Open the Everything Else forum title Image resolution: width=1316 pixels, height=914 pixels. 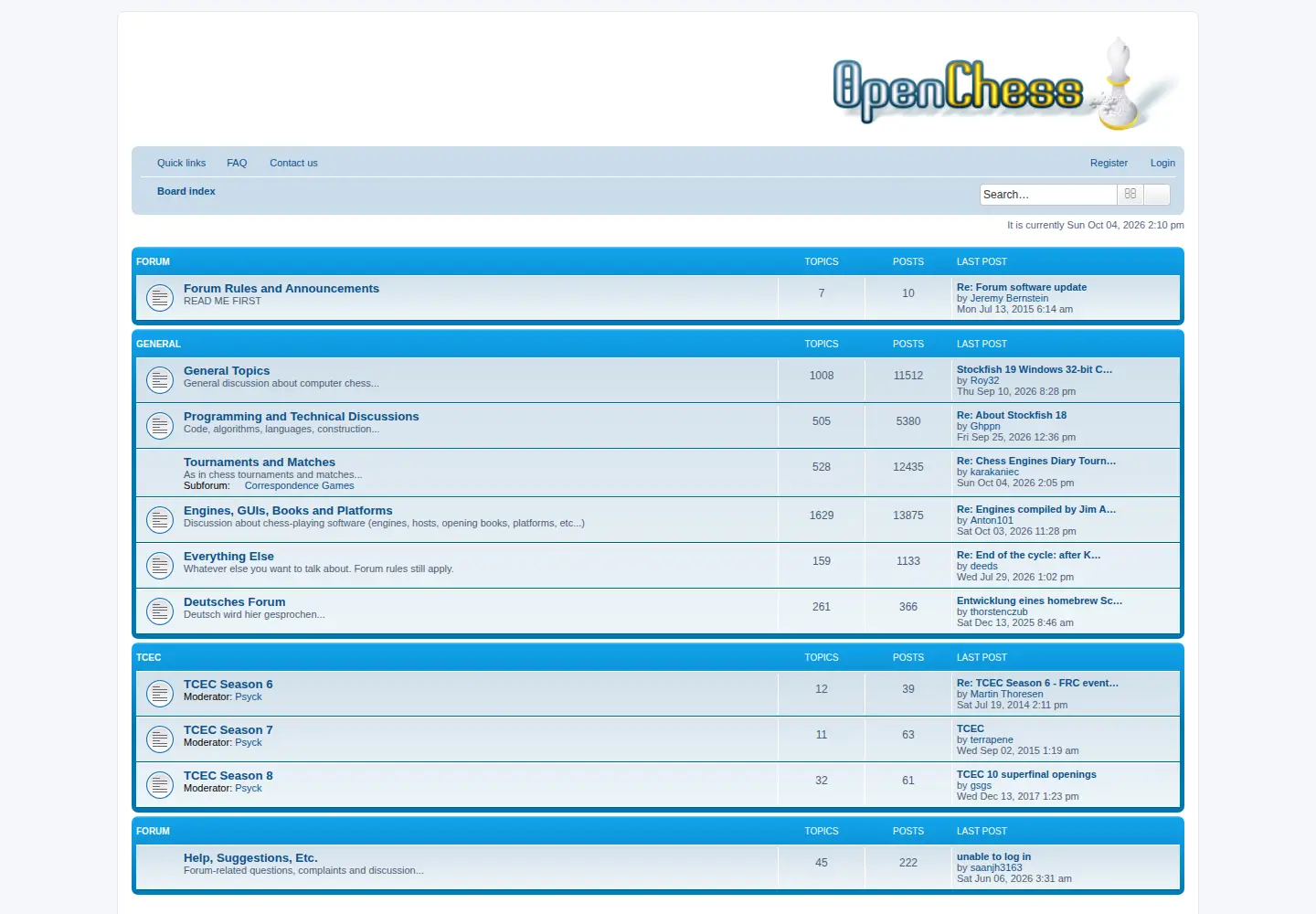click(228, 557)
